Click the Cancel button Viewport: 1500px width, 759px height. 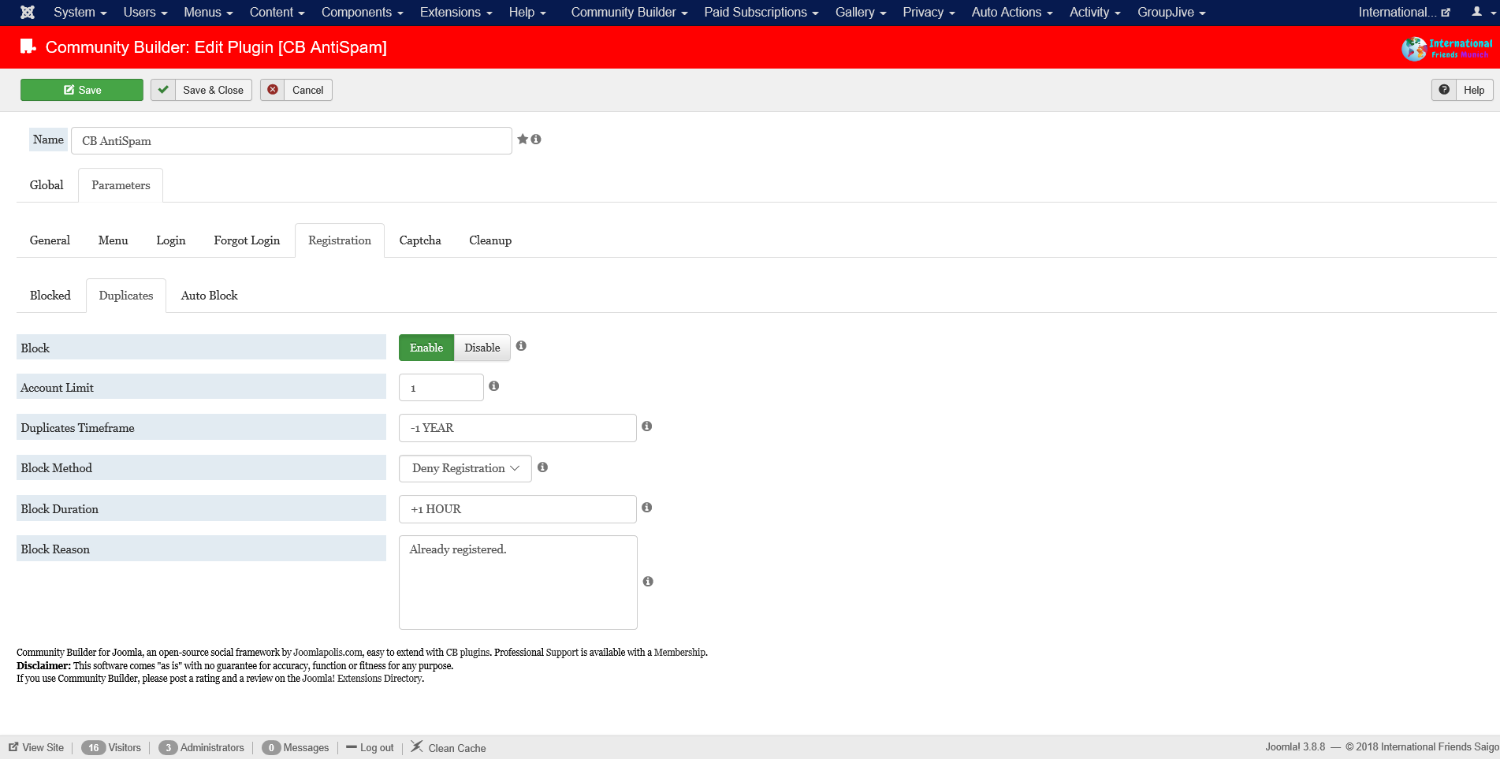point(296,90)
